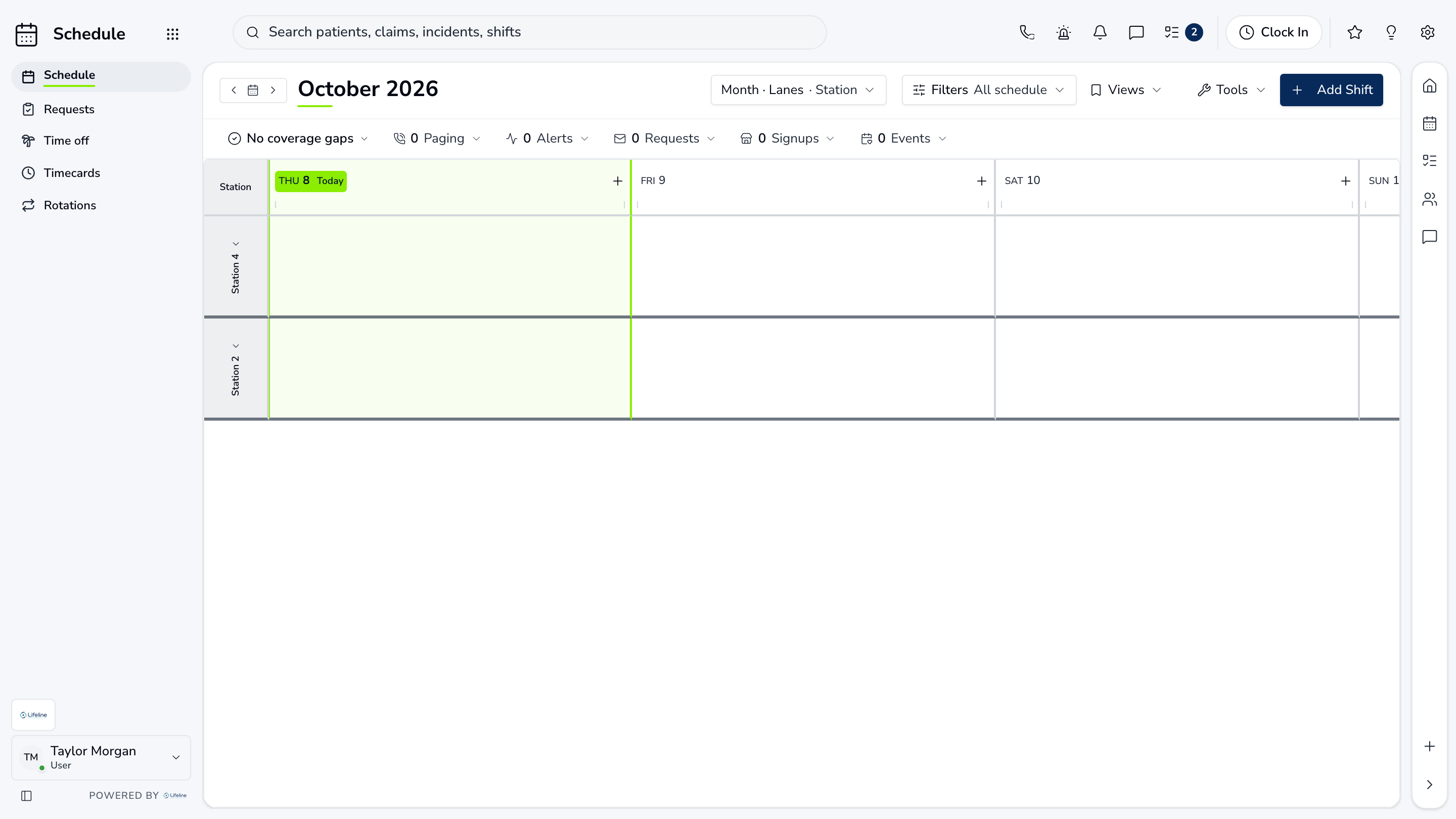The height and width of the screenshot is (819, 1456).
Task: Click the plus icon in the right rail
Action: click(1429, 746)
